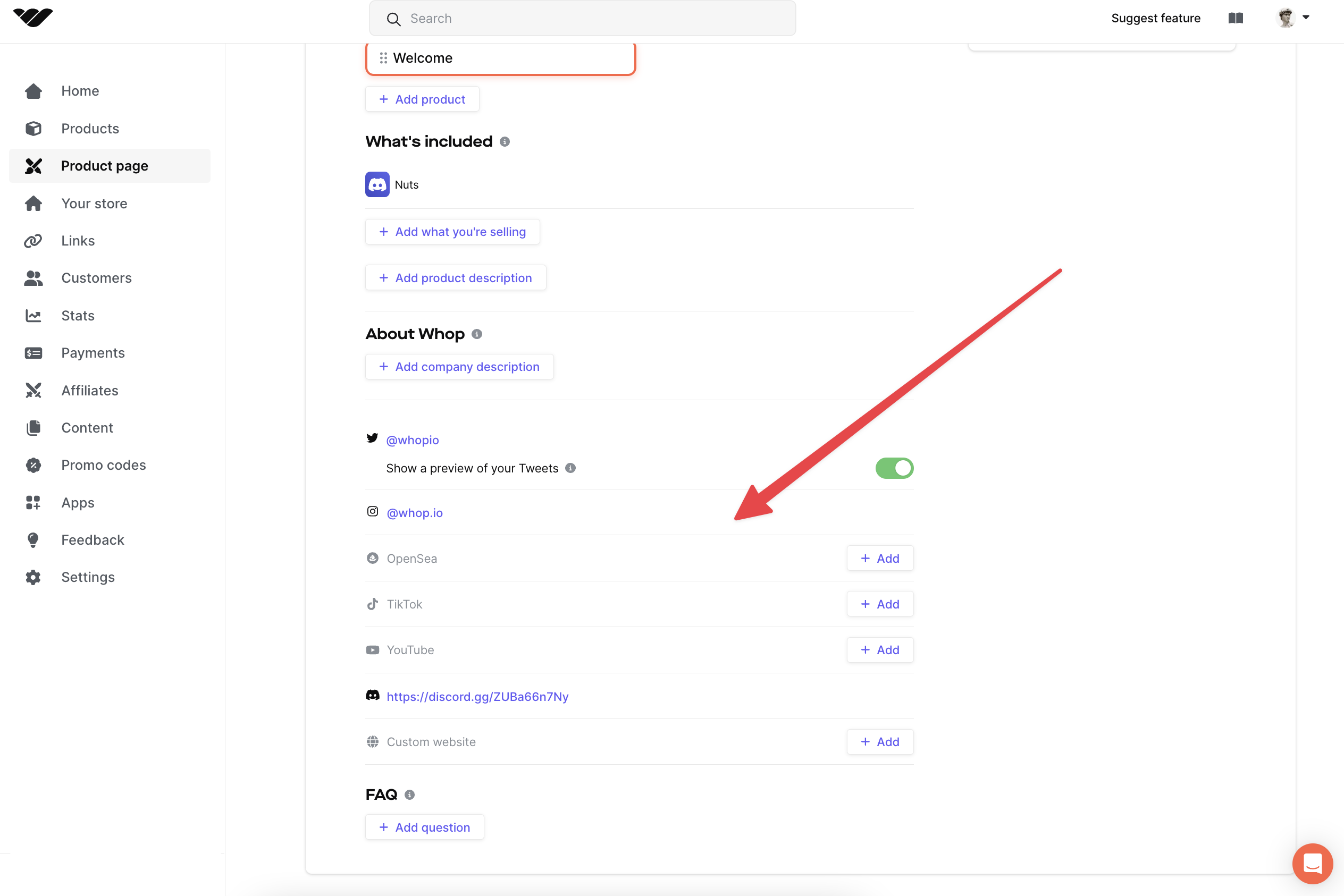This screenshot has height=896, width=1344.
Task: Disable the Tweets preview toggle
Action: click(x=894, y=468)
